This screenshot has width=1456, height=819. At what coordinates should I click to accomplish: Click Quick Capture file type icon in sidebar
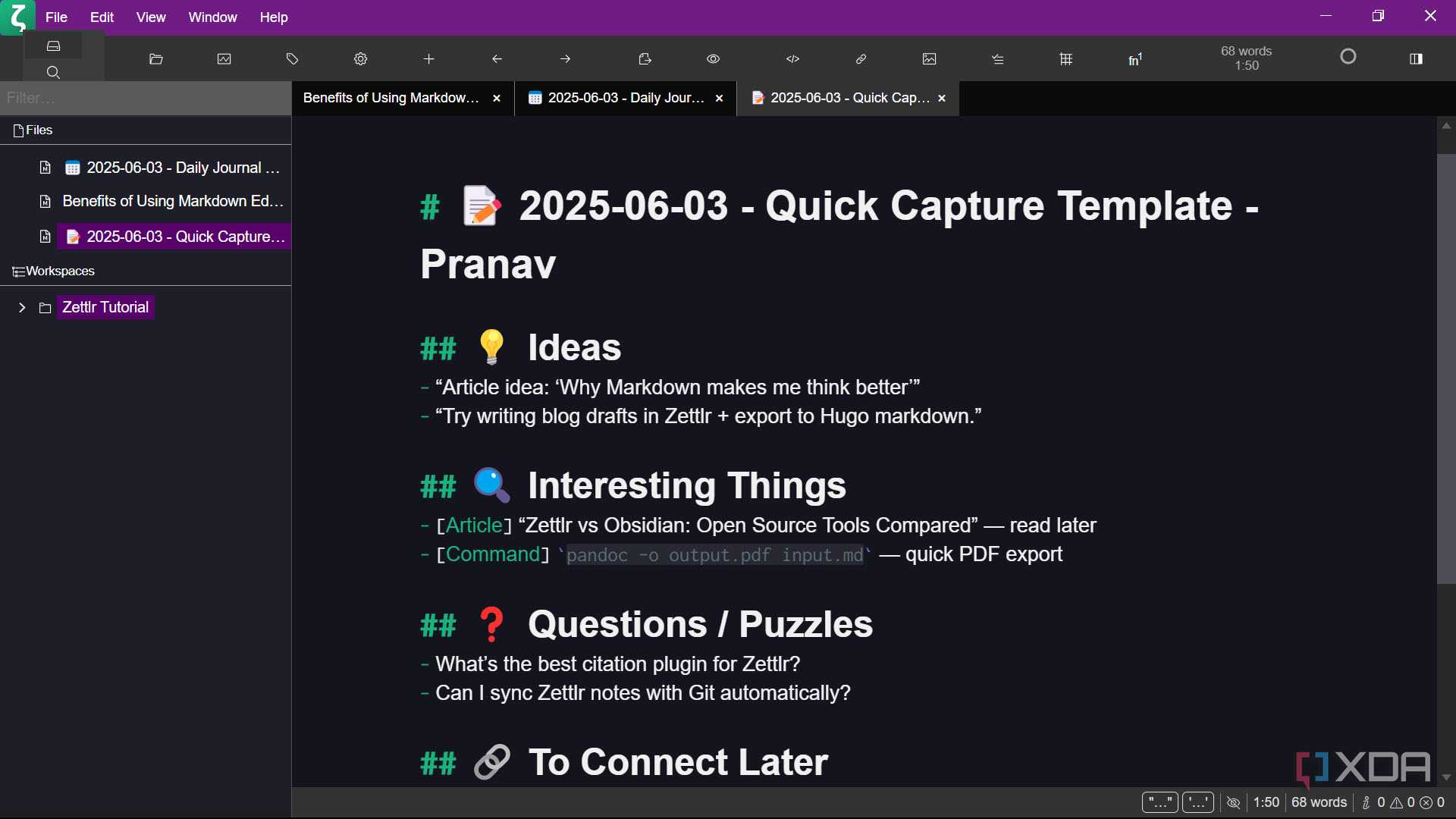(45, 237)
